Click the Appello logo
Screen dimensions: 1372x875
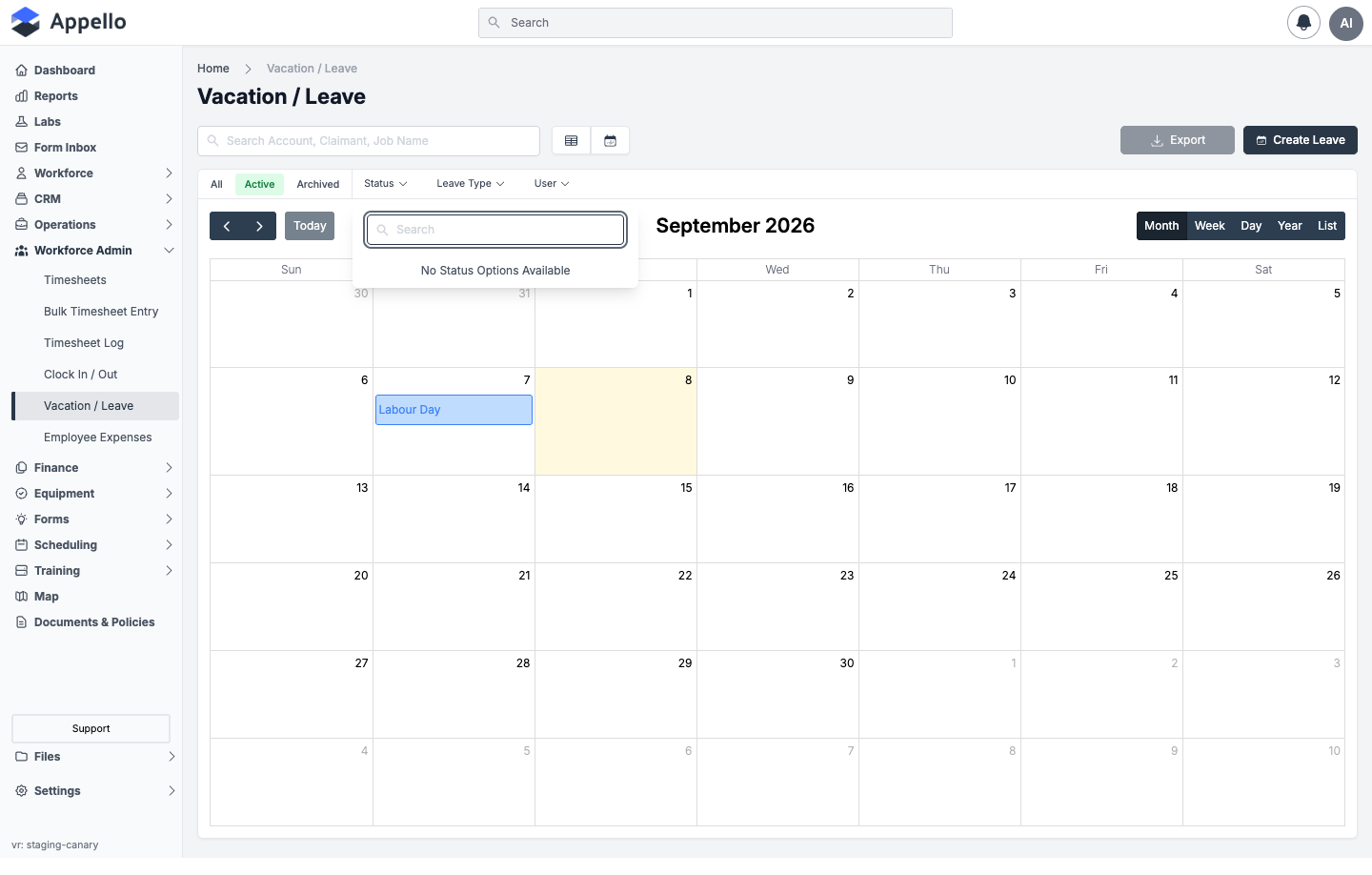click(x=69, y=22)
